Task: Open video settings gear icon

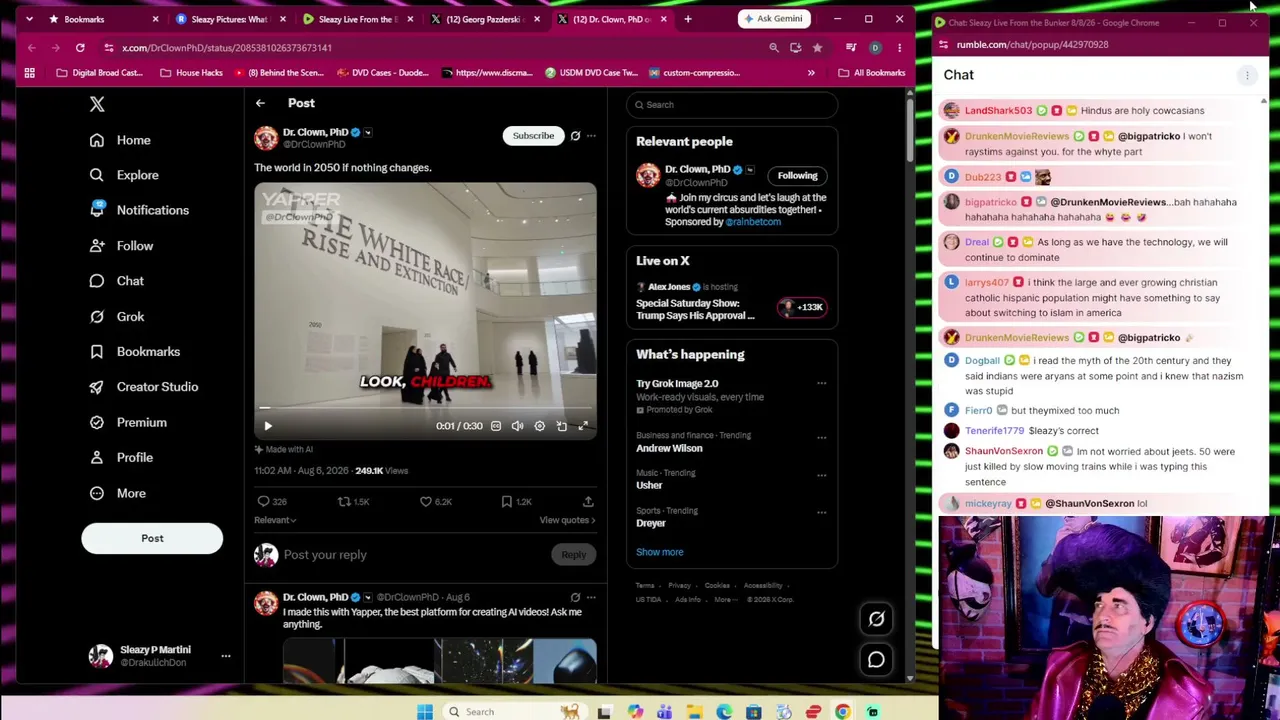Action: coord(539,426)
